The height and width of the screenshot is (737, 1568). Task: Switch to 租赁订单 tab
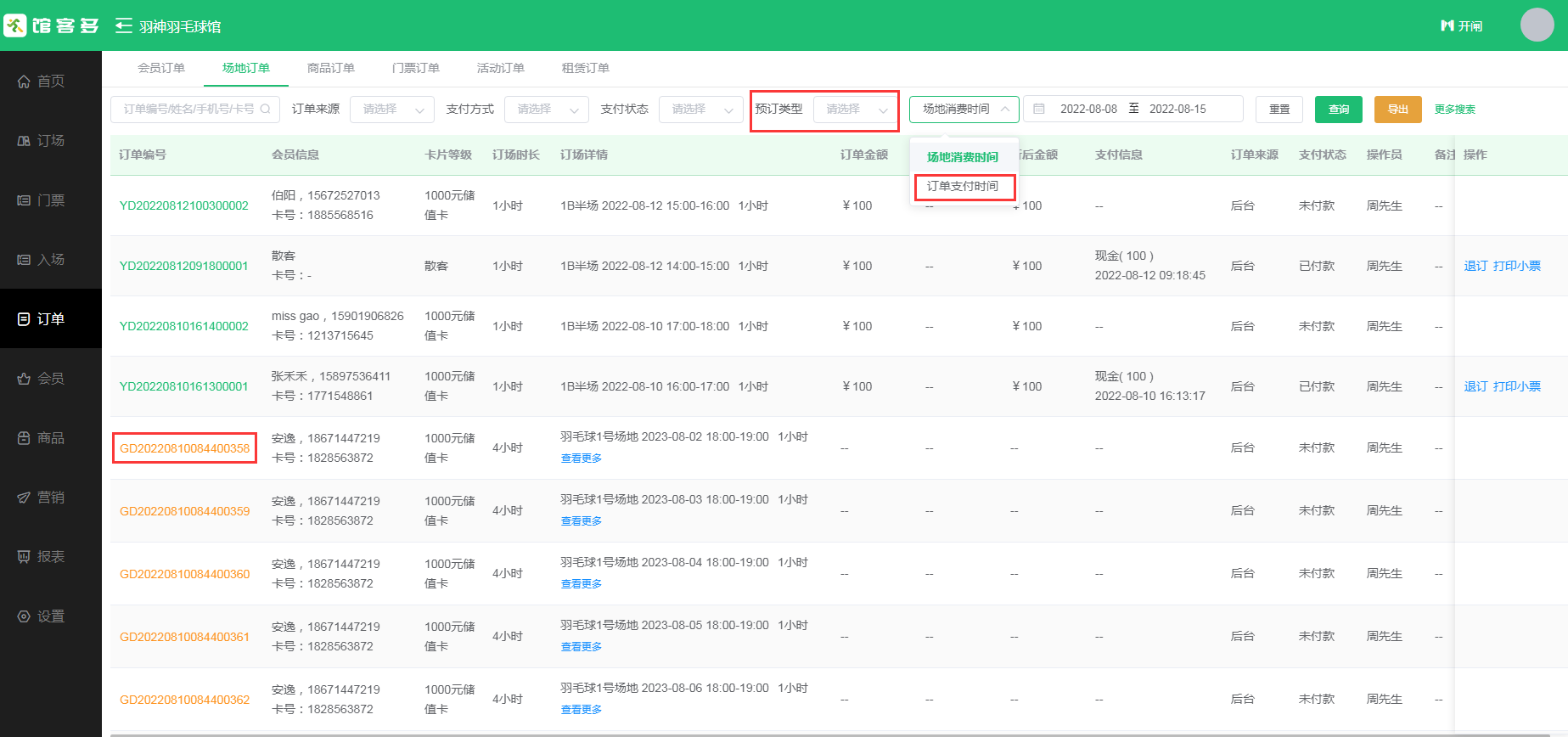tap(586, 68)
